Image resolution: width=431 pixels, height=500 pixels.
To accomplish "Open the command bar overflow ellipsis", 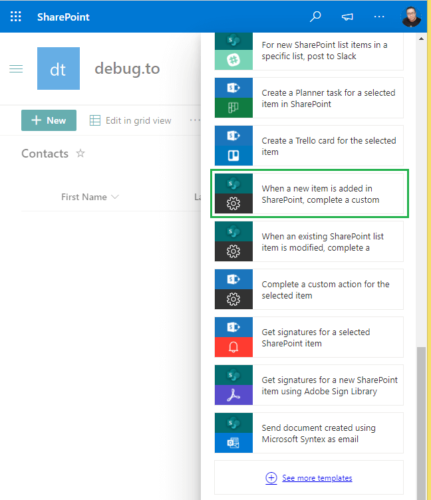I will point(195,120).
